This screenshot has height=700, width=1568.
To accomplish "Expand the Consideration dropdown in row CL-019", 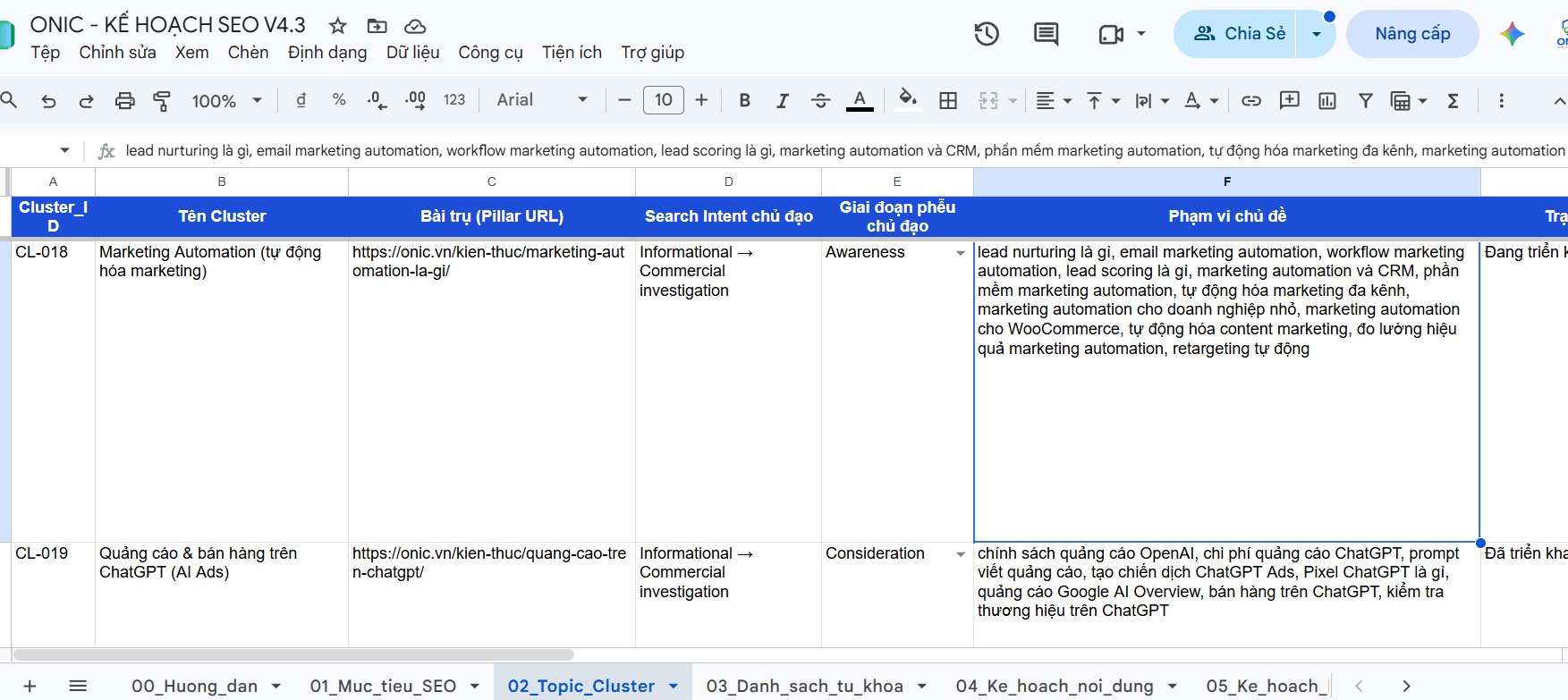I will point(961,554).
